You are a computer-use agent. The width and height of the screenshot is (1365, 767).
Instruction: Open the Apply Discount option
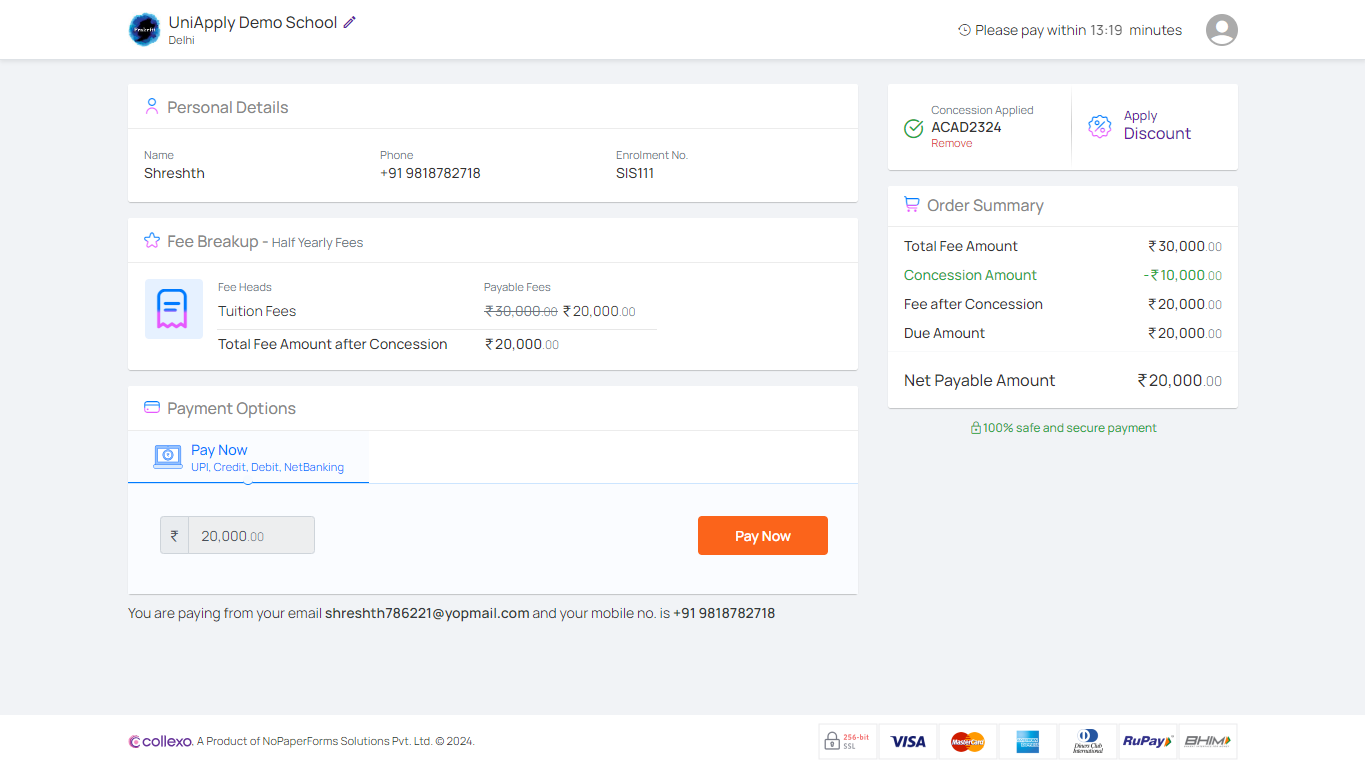pyautogui.click(x=1156, y=126)
